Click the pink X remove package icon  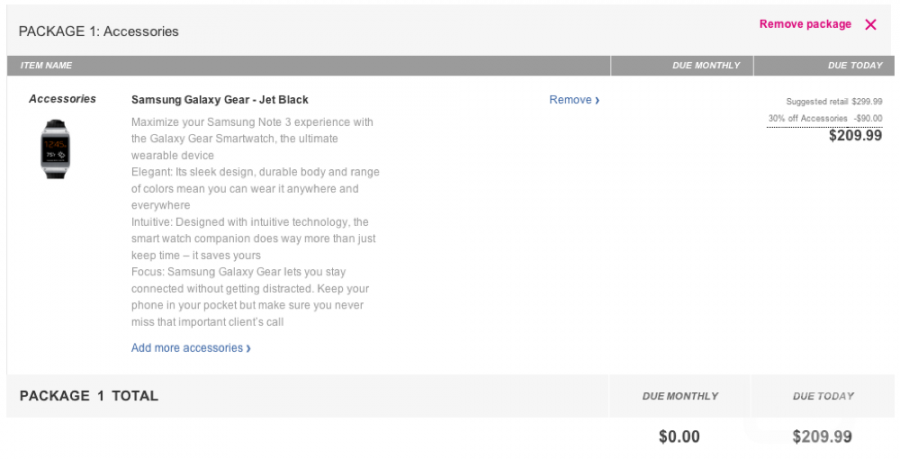(x=870, y=25)
